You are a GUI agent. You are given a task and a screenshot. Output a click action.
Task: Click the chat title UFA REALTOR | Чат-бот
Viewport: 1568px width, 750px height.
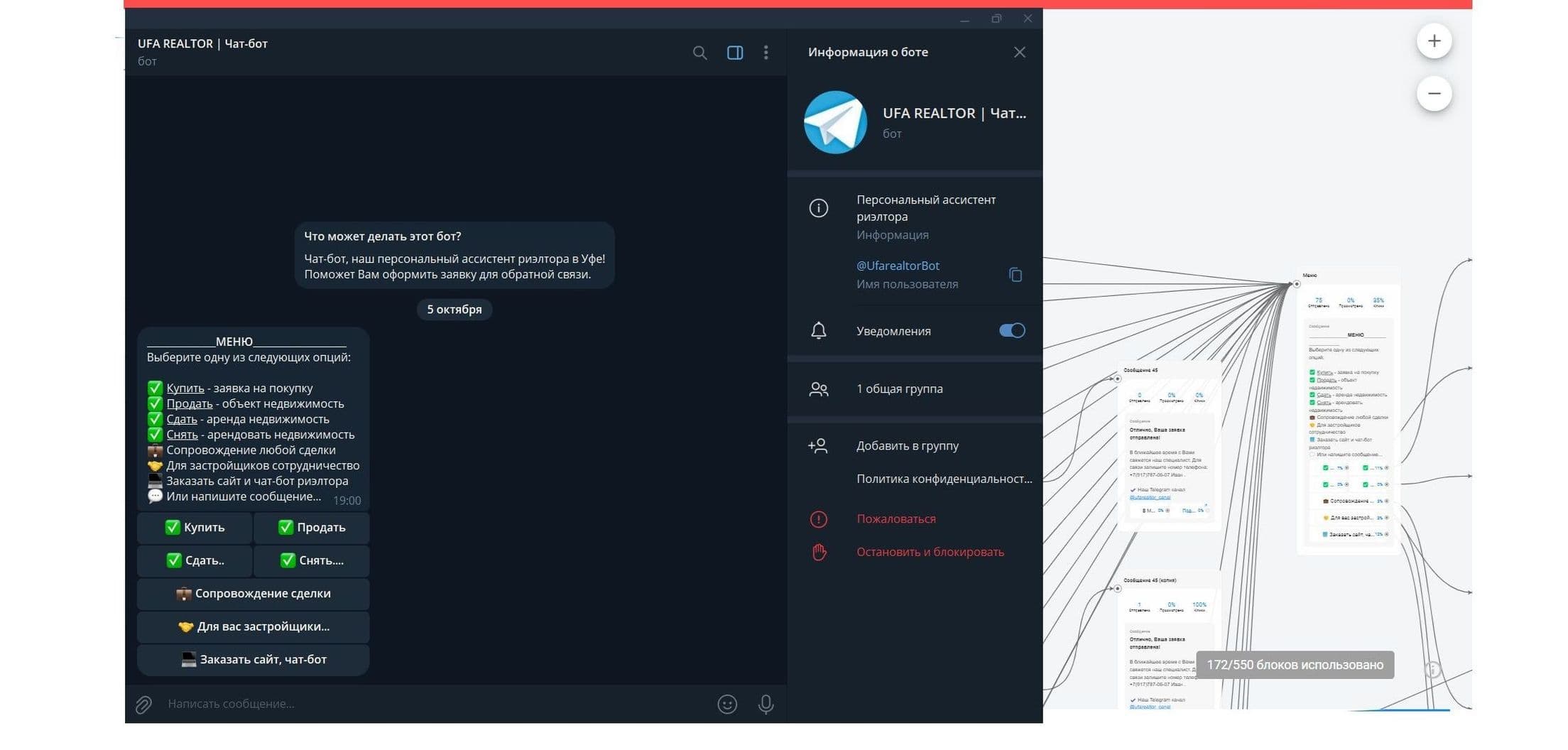(x=202, y=44)
